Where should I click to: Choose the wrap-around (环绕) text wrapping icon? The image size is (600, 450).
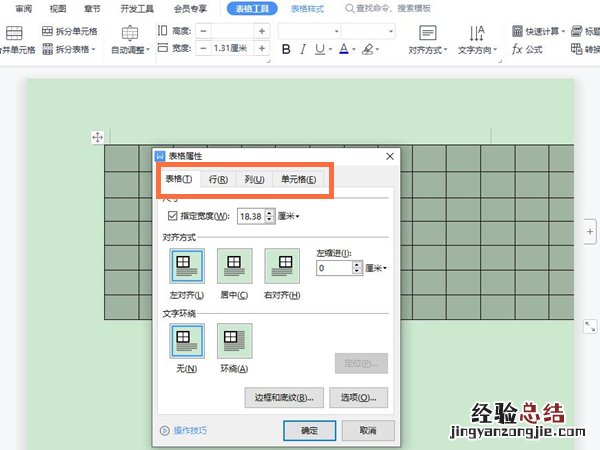coord(234,341)
